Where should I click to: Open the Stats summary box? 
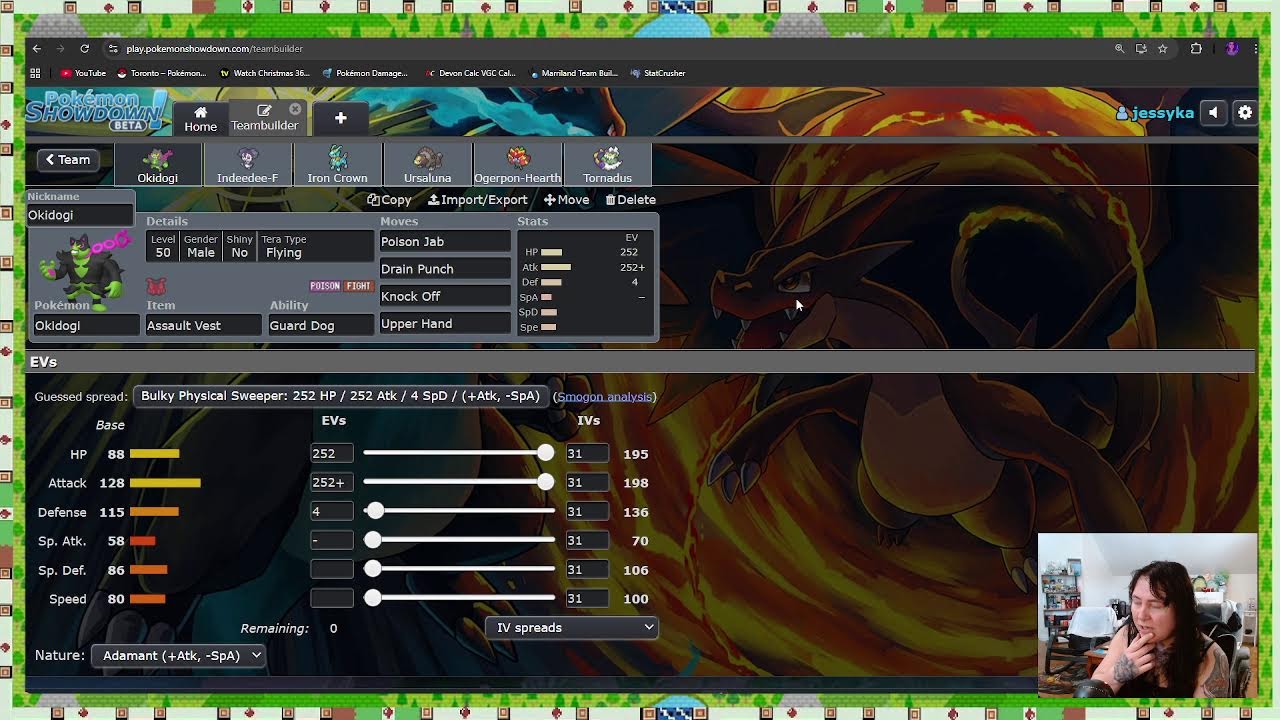click(585, 282)
